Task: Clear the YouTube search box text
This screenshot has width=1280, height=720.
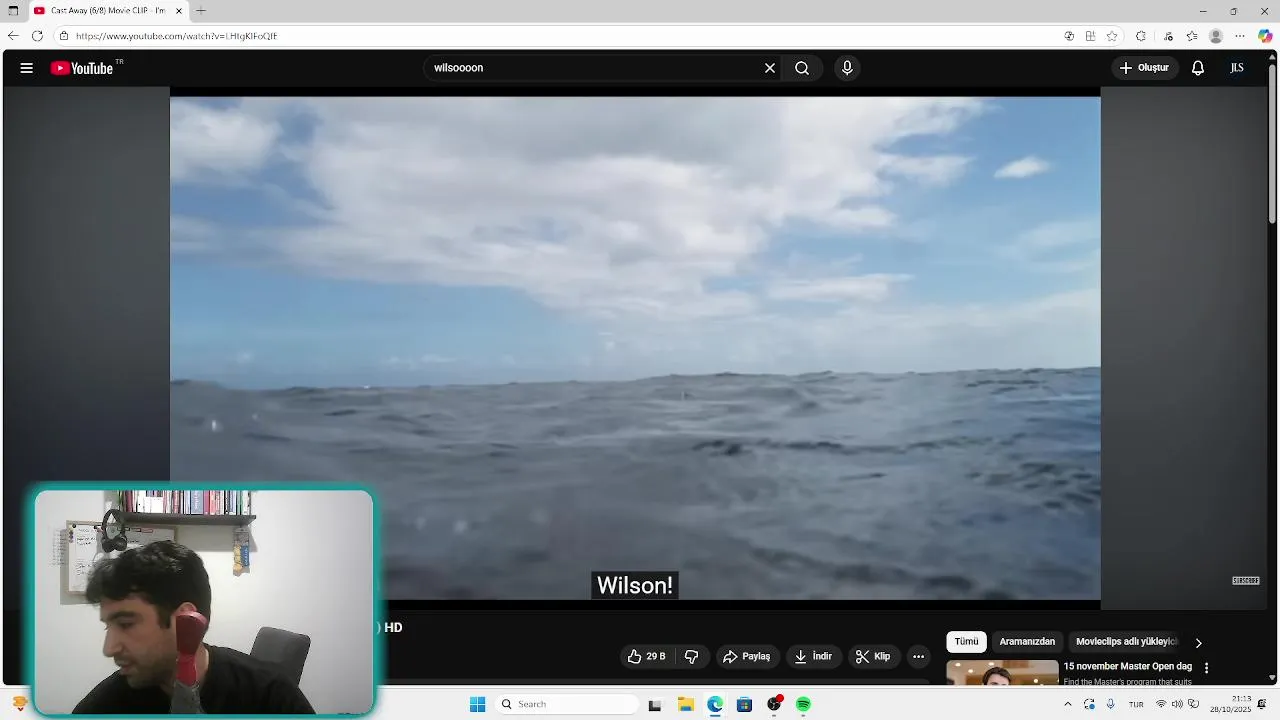Action: (770, 68)
